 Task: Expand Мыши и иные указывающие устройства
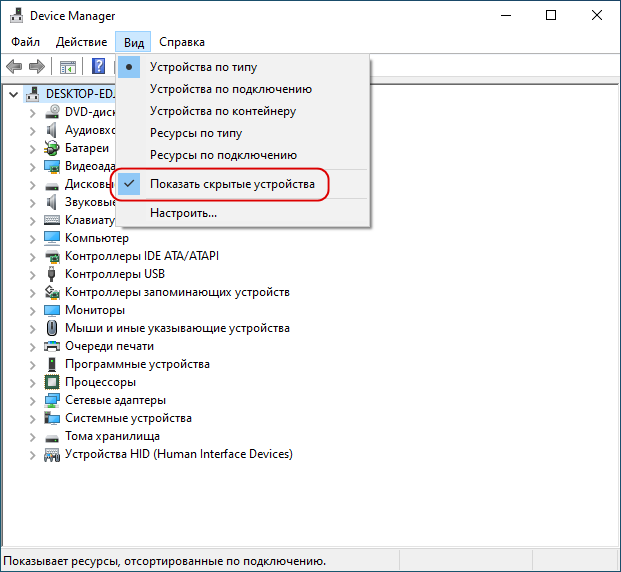(x=32, y=329)
